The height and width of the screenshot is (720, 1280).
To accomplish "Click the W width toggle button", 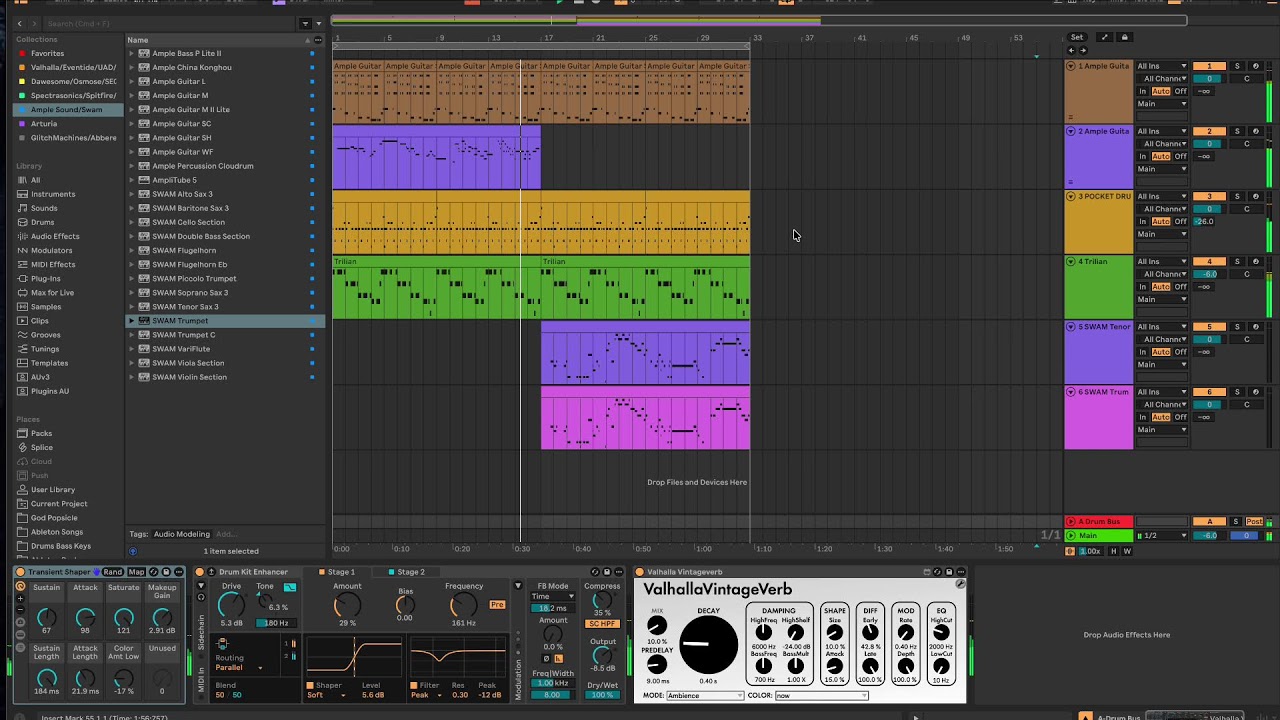I will pyautogui.click(x=1127, y=551).
